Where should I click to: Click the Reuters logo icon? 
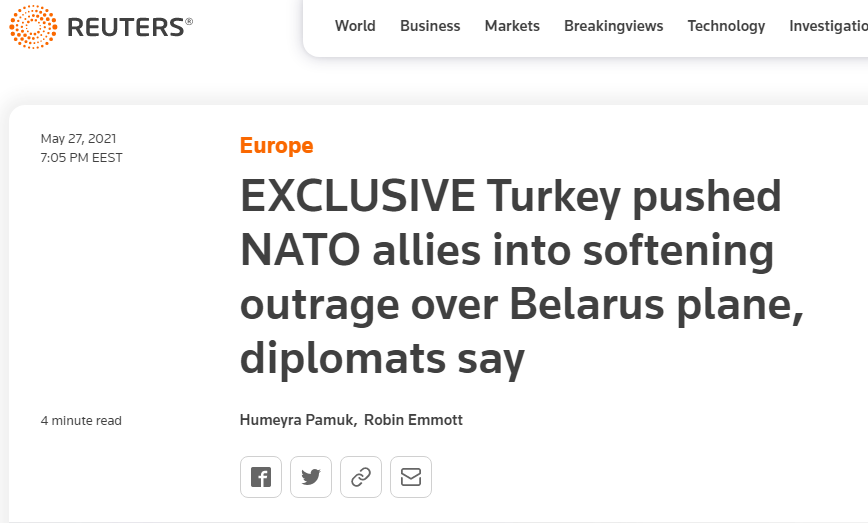[x=32, y=27]
